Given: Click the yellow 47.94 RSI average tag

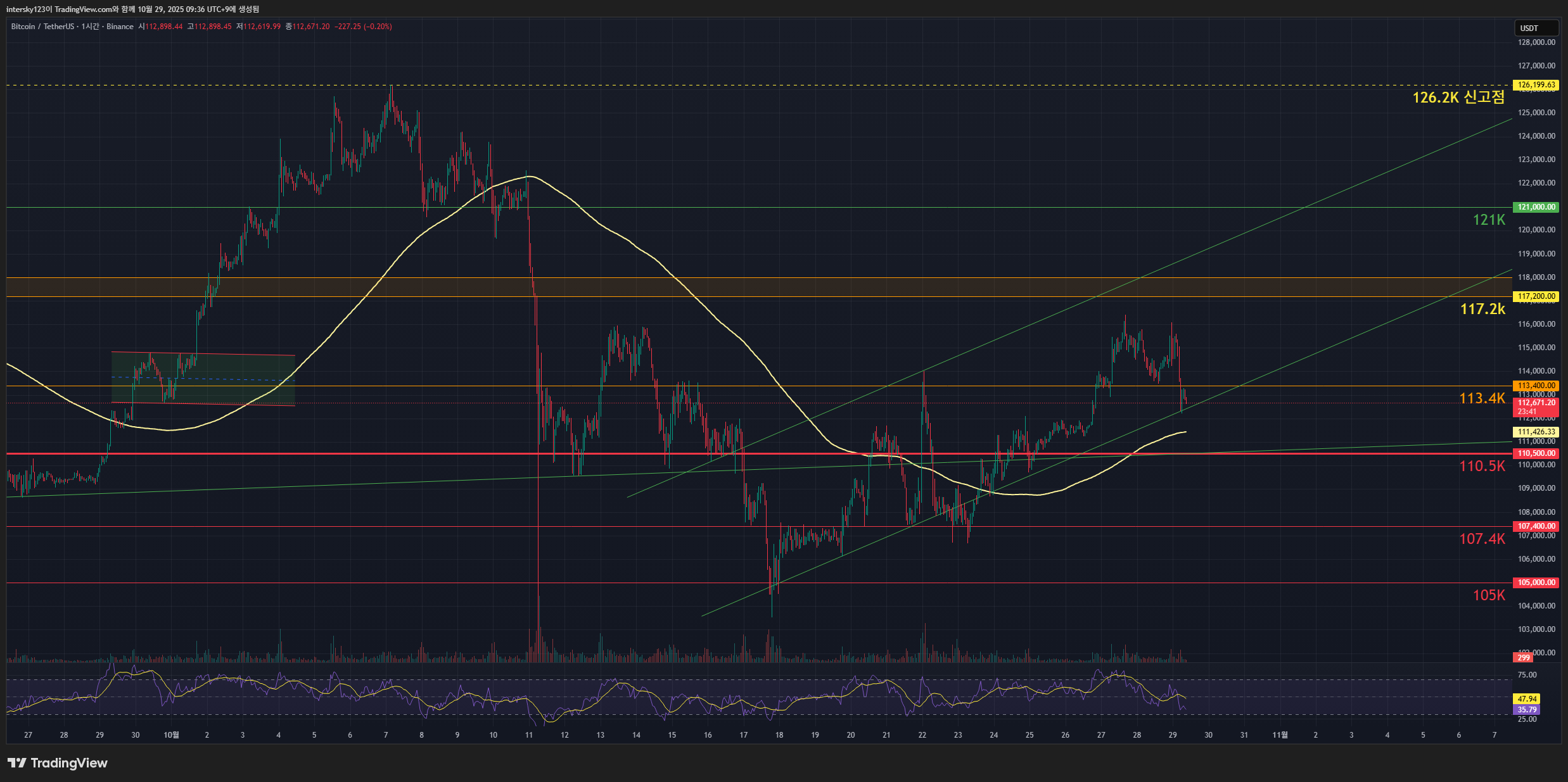Looking at the screenshot, I should [1526, 699].
